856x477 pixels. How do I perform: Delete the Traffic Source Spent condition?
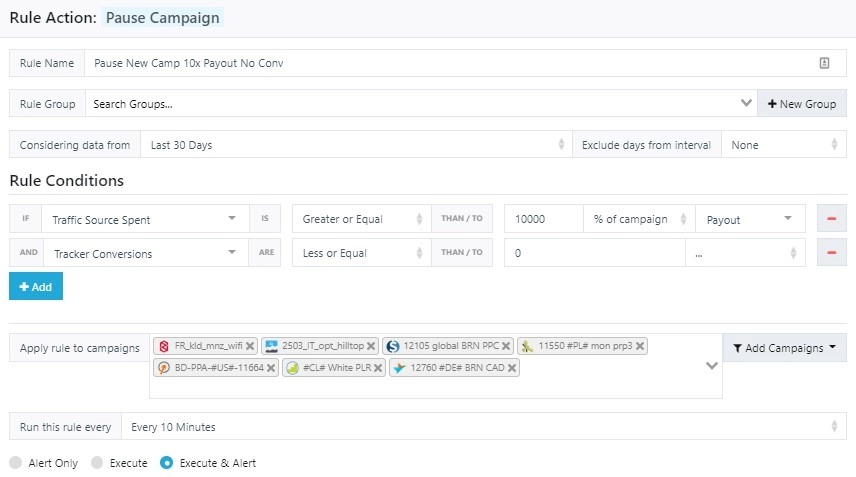click(x=831, y=219)
